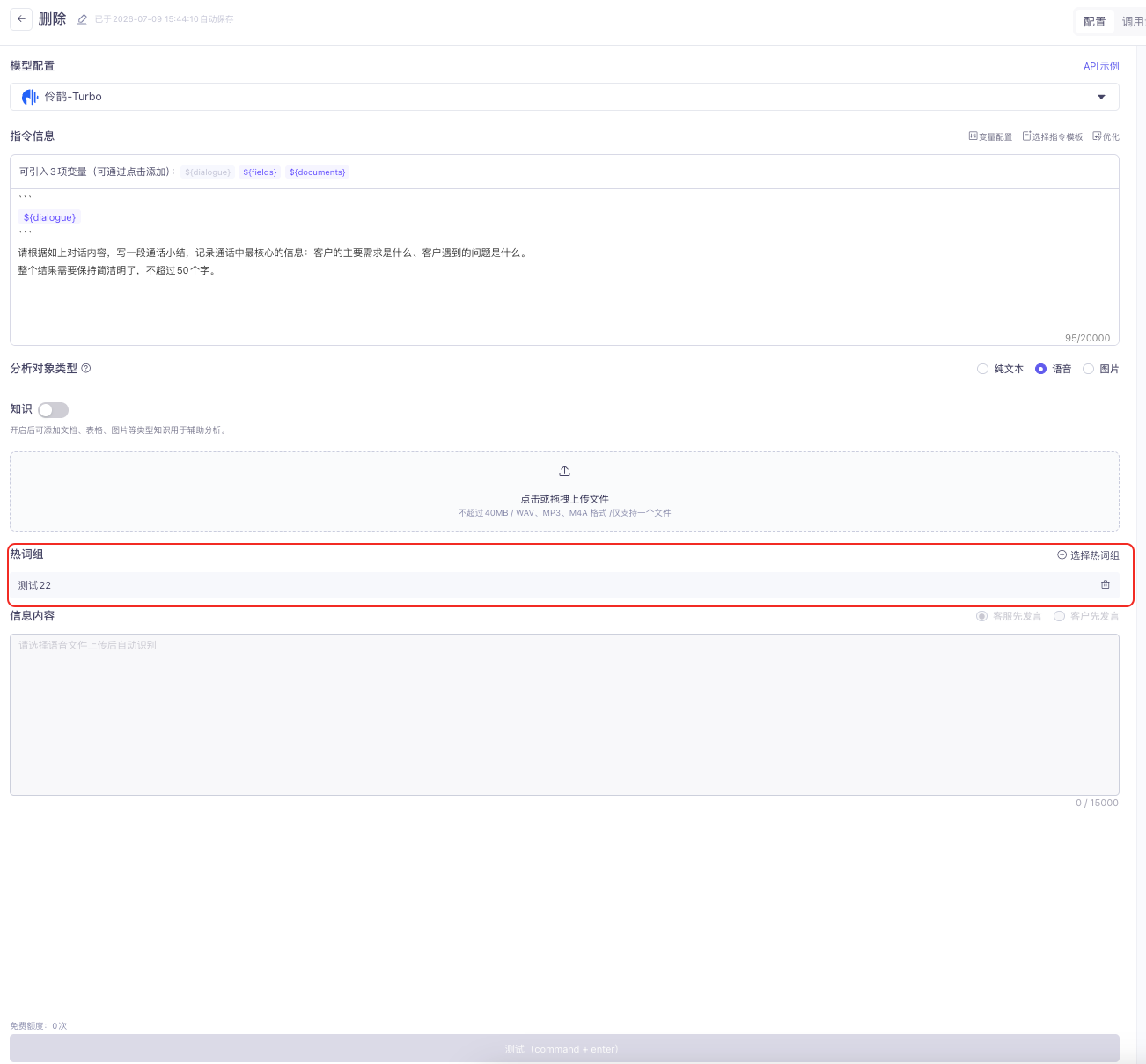Click the 95/20000 character counter

(x=1087, y=338)
